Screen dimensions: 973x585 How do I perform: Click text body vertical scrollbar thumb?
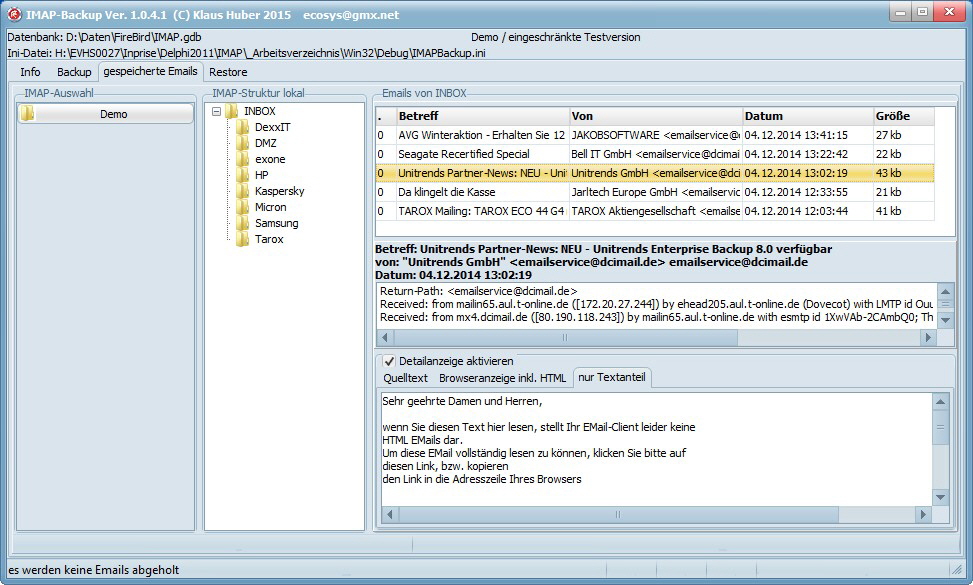940,427
